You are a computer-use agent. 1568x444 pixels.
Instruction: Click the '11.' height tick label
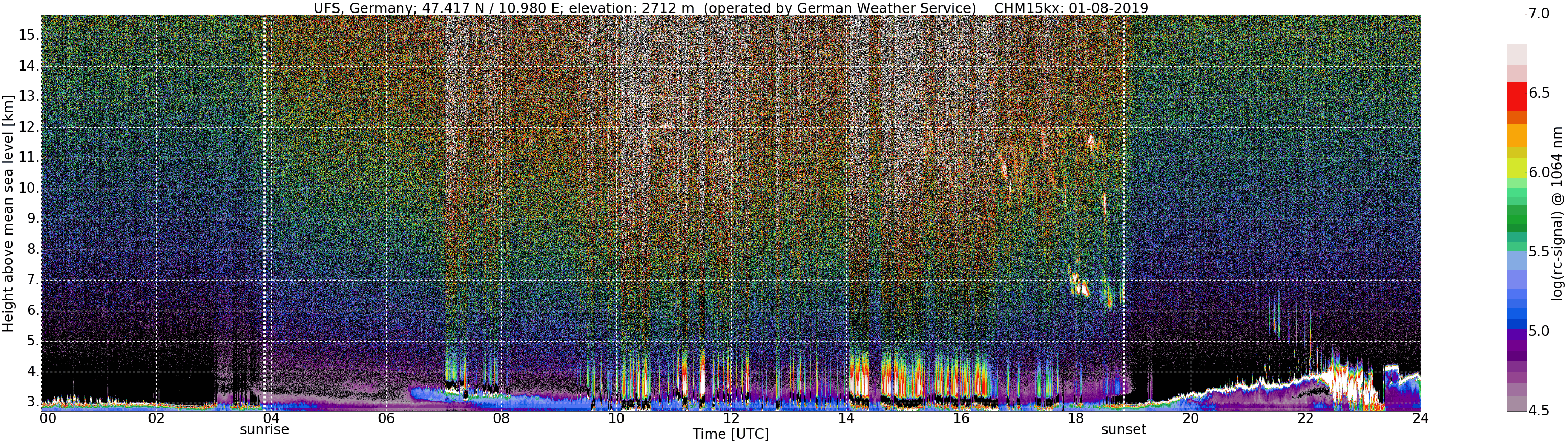tap(28, 158)
